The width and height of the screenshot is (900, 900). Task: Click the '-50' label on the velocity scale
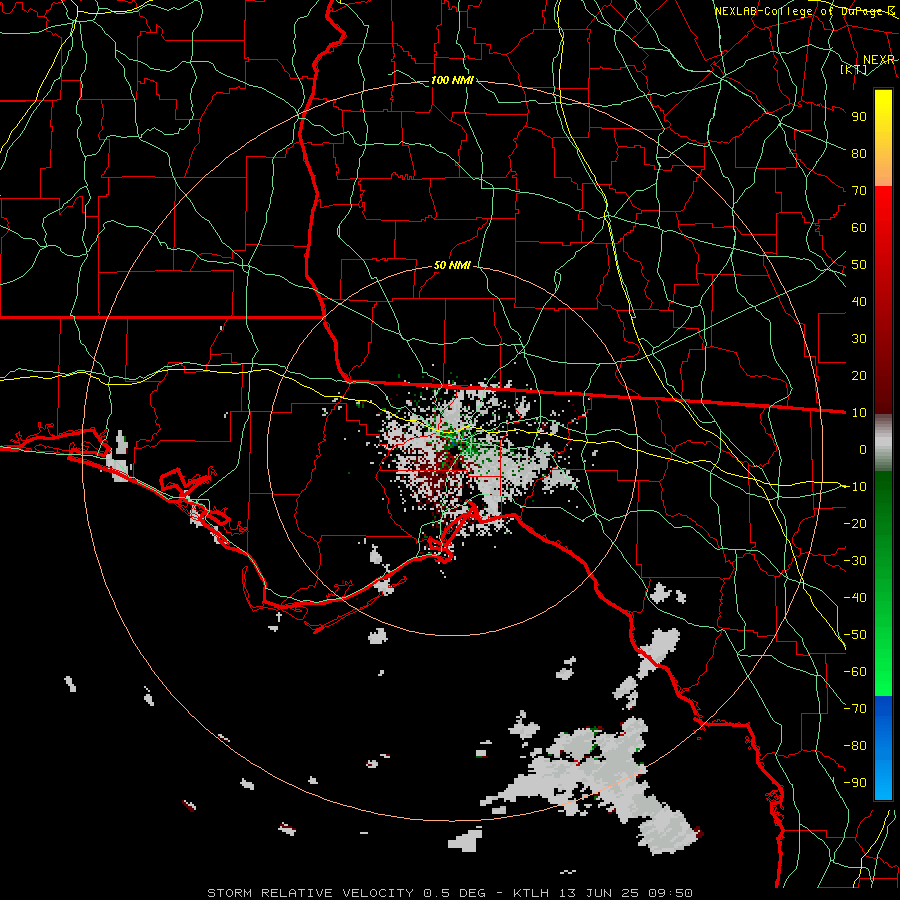[x=855, y=635]
